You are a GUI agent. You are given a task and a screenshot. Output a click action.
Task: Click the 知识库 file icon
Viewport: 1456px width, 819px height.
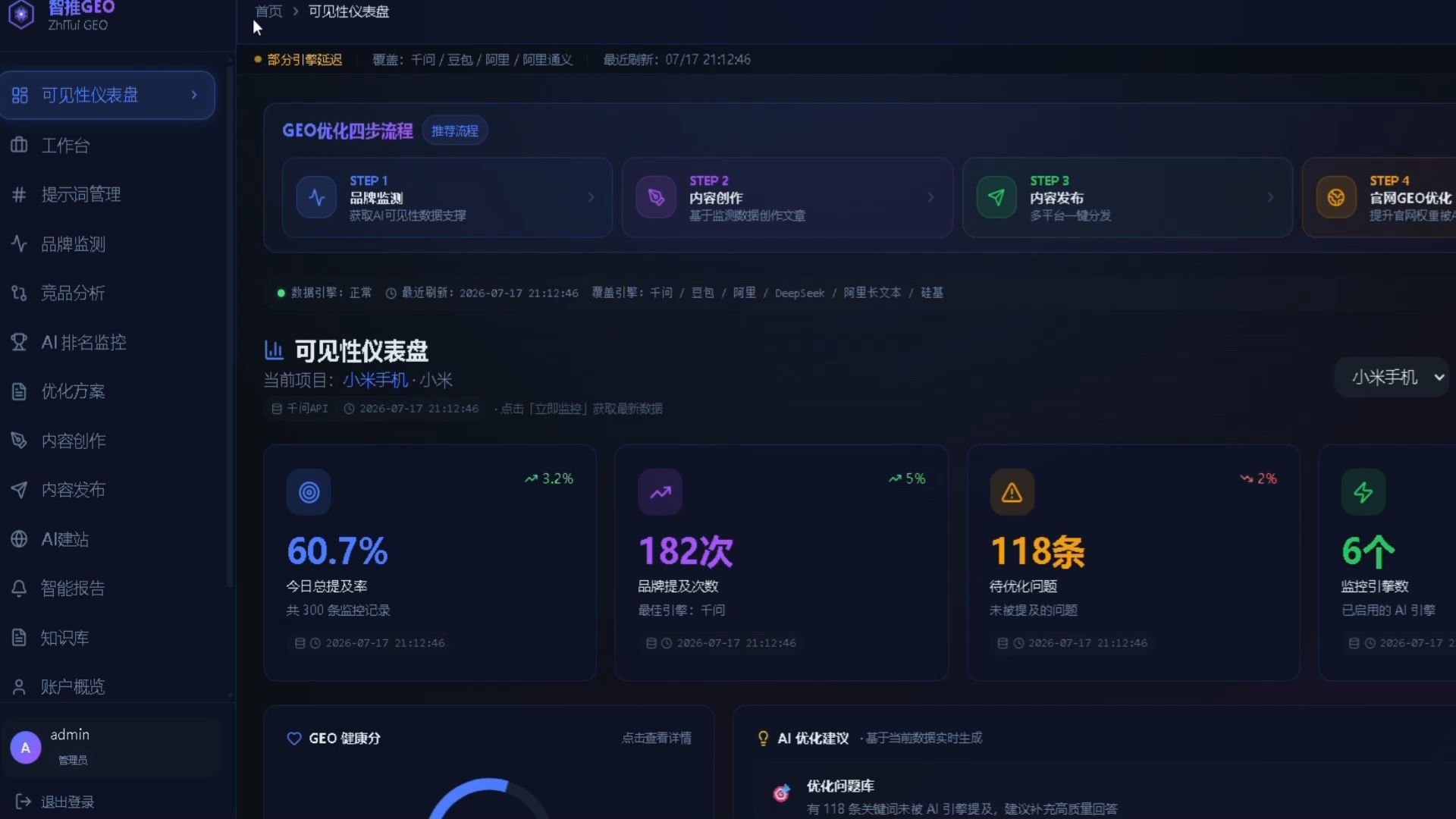tap(19, 637)
